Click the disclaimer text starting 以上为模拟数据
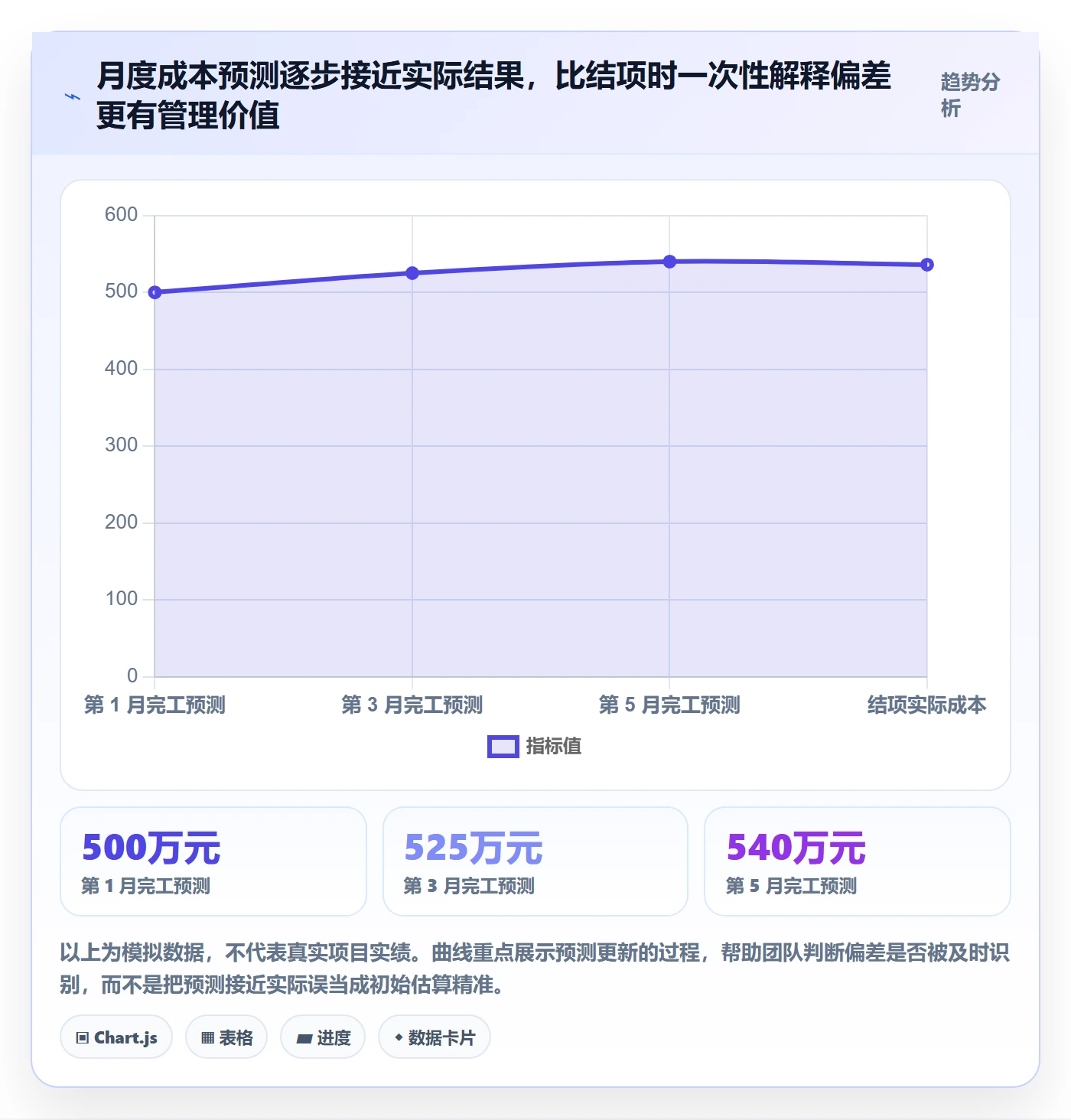 (535, 969)
